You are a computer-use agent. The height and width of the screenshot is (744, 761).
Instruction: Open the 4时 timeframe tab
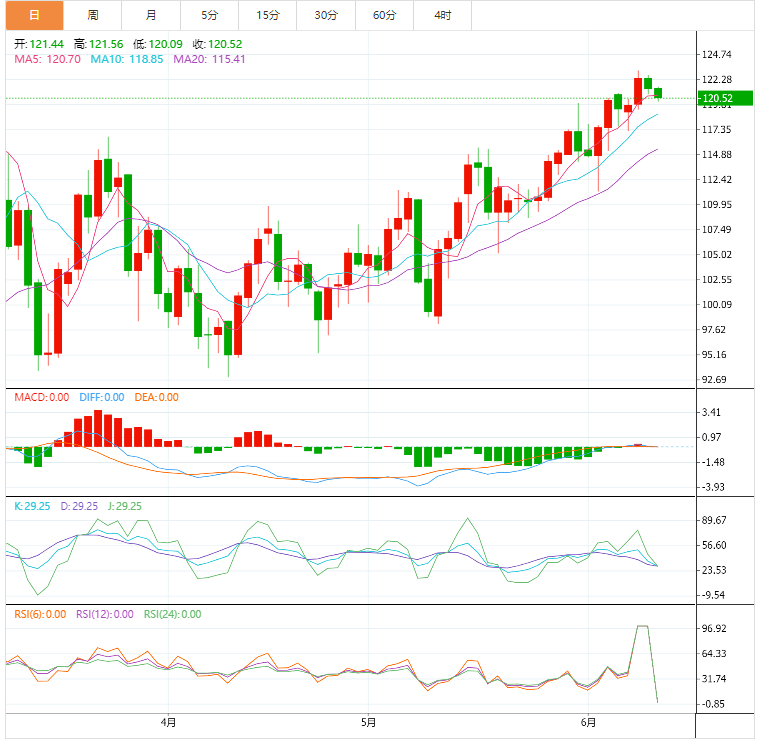[442, 15]
